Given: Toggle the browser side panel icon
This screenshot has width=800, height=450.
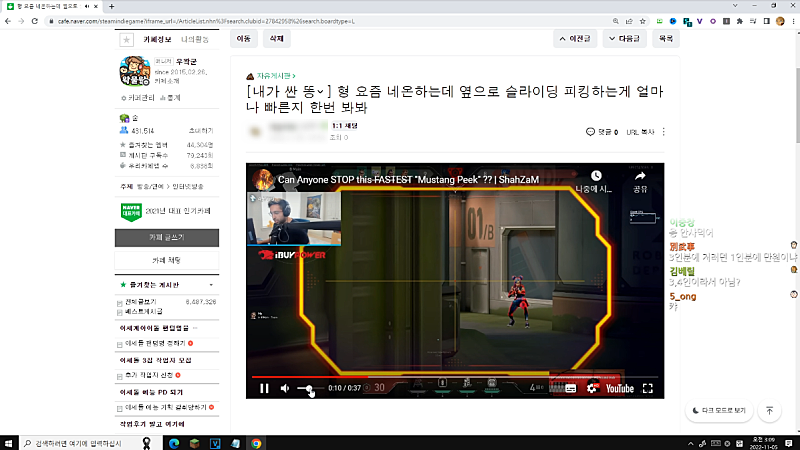Looking at the screenshot, I should click(x=766, y=21).
